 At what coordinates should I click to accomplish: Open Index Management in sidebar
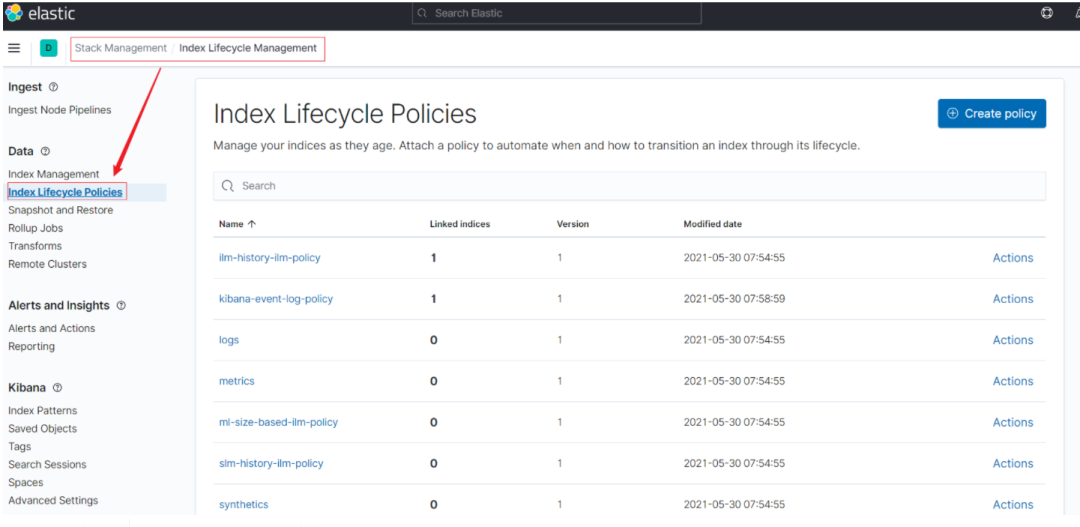click(54, 174)
